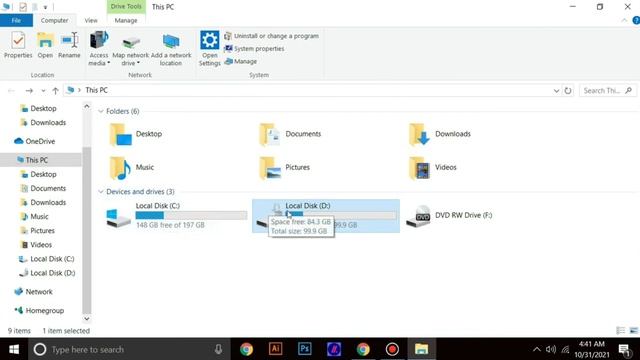Refresh the current folder view
This screenshot has height=360, width=640.
568,91
